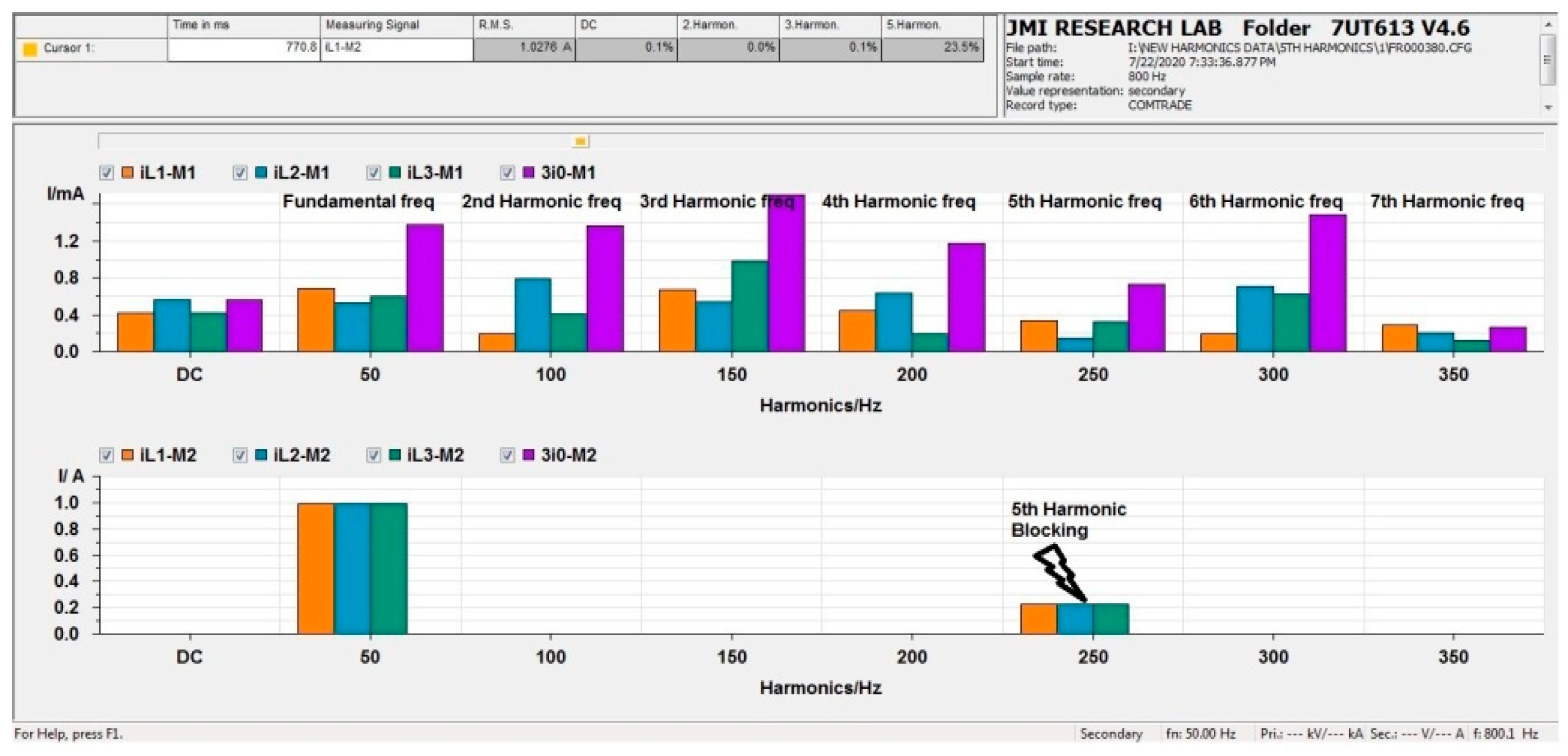Click the green iL3-M2 legend icon
The height and width of the screenshot is (756, 1568).
394,455
